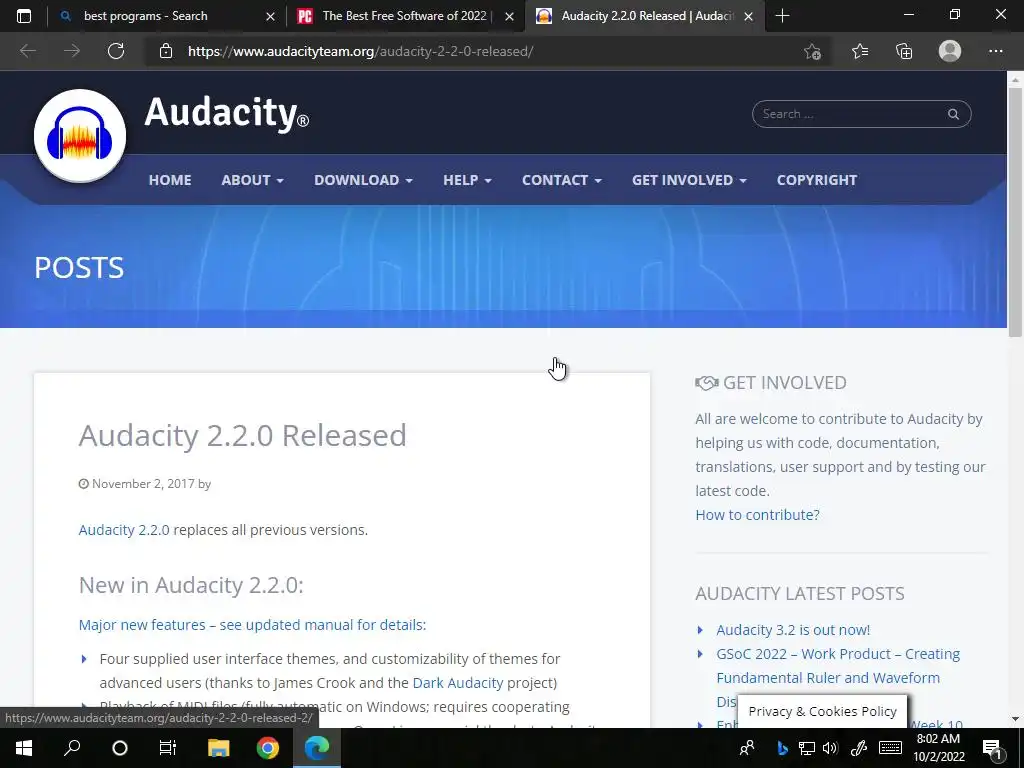Open Cortana circle icon
This screenshot has width=1024, height=768.
(x=120, y=748)
